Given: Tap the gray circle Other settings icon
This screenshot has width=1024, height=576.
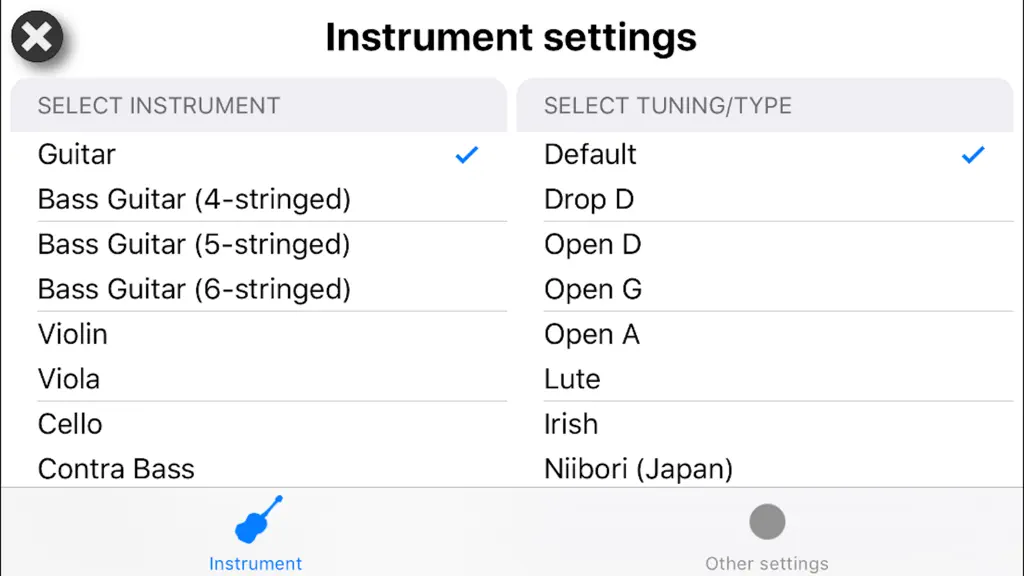Looking at the screenshot, I should 767,522.
